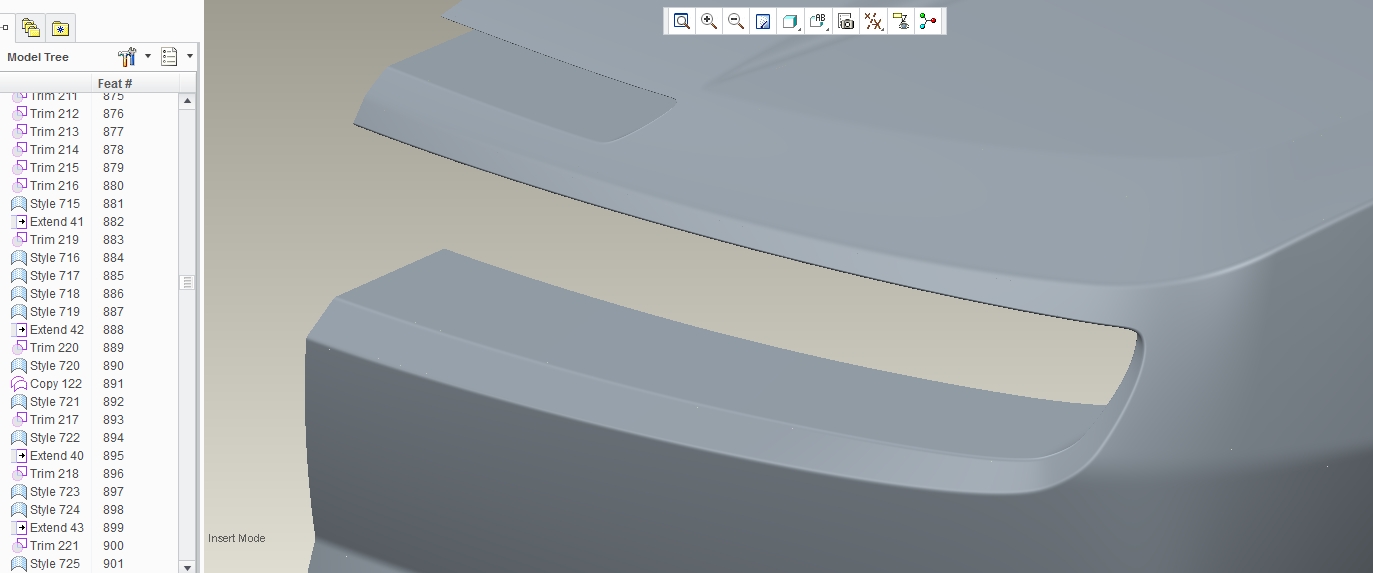Switch to the Favorites folder tab
The width and height of the screenshot is (1373, 573).
click(x=60, y=28)
